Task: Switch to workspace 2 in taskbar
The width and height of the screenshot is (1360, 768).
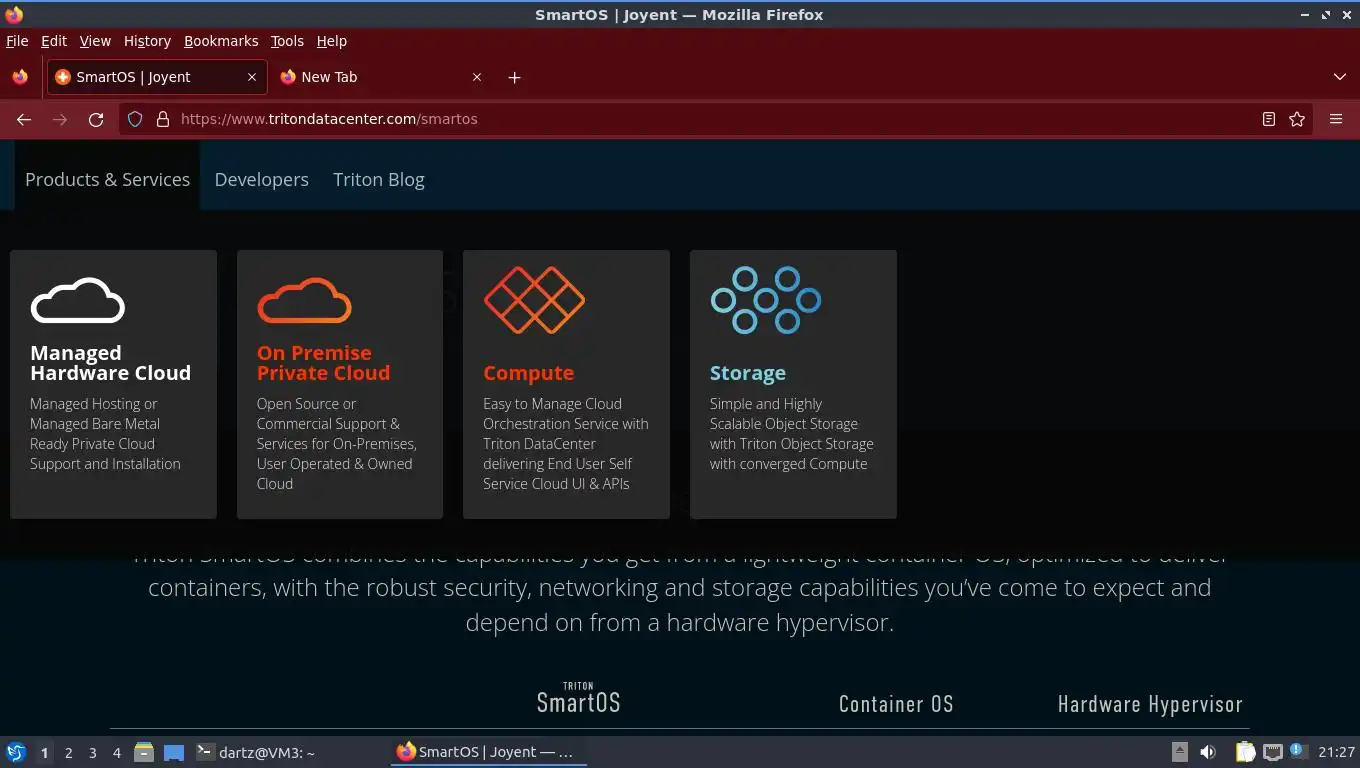Action: coord(68,753)
